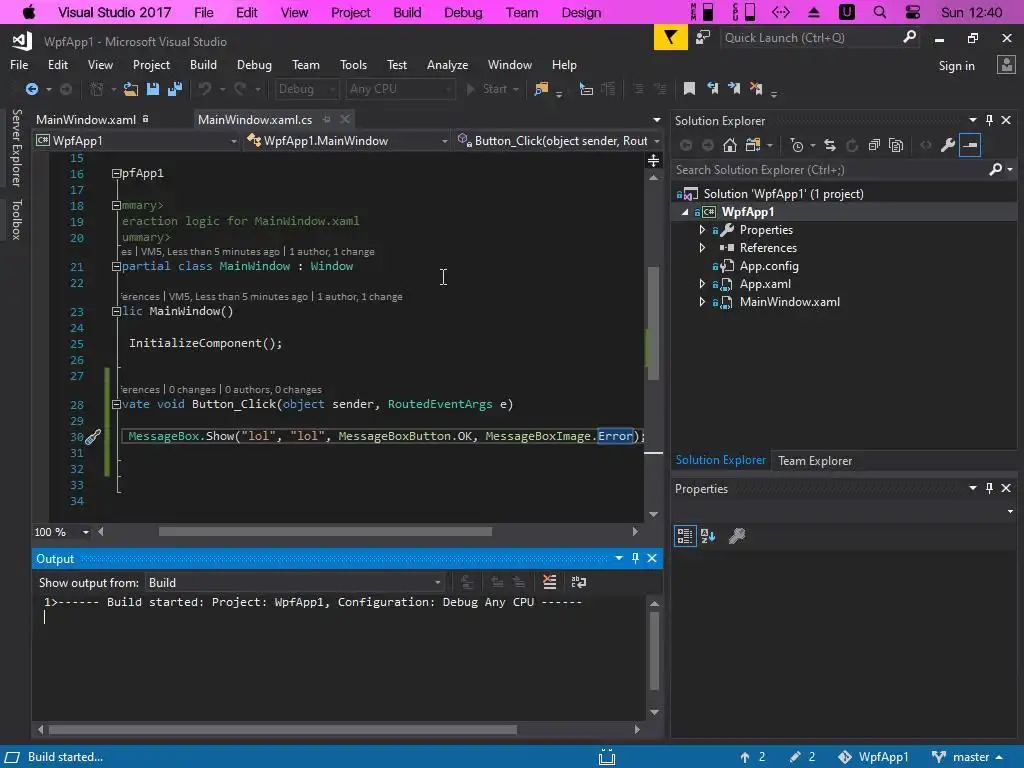This screenshot has width=1024, height=768.
Task: Click the Solution Explorer search magnifier icon
Action: click(x=995, y=170)
